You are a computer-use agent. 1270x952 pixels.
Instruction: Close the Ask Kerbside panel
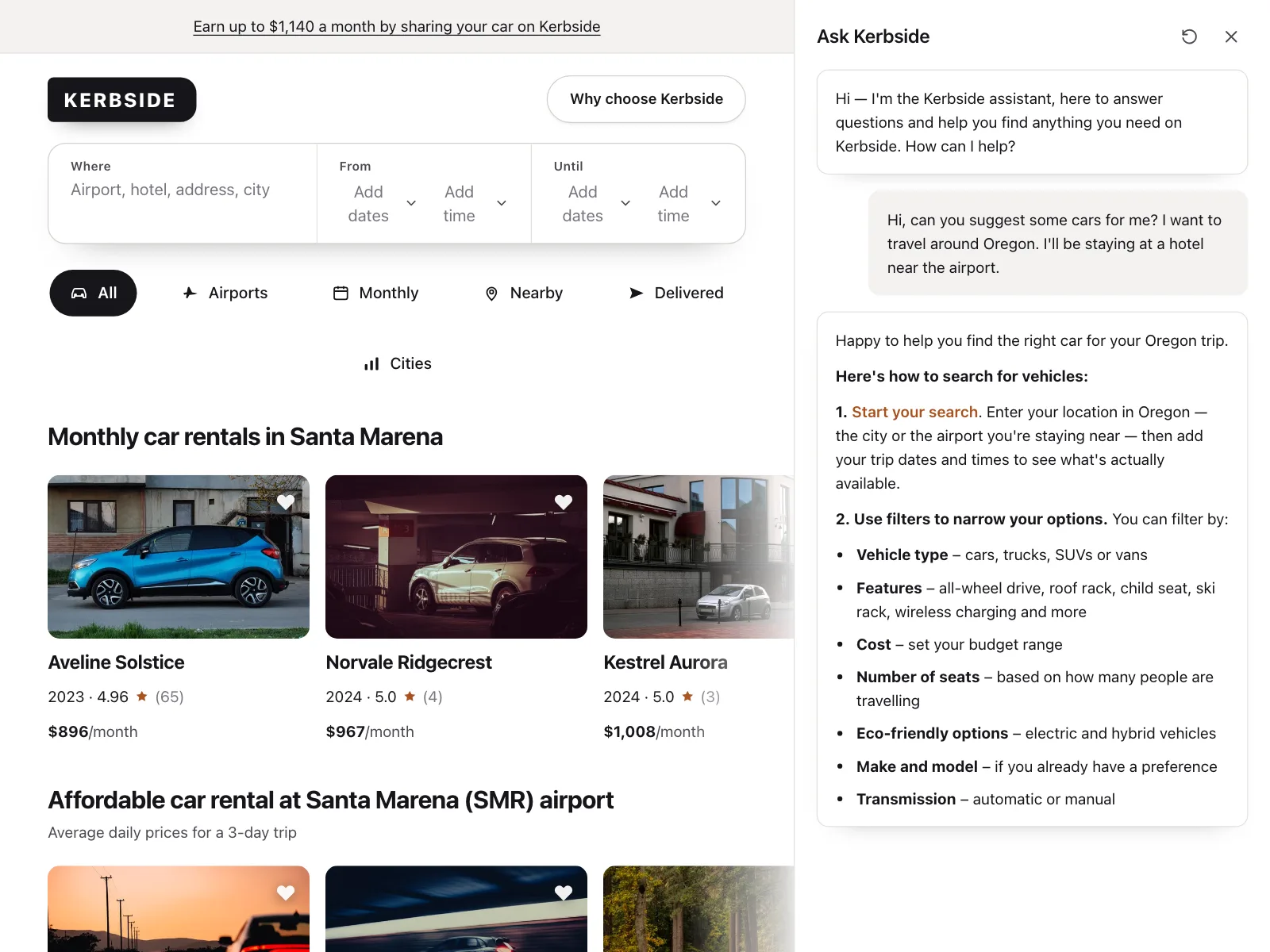[1231, 36]
